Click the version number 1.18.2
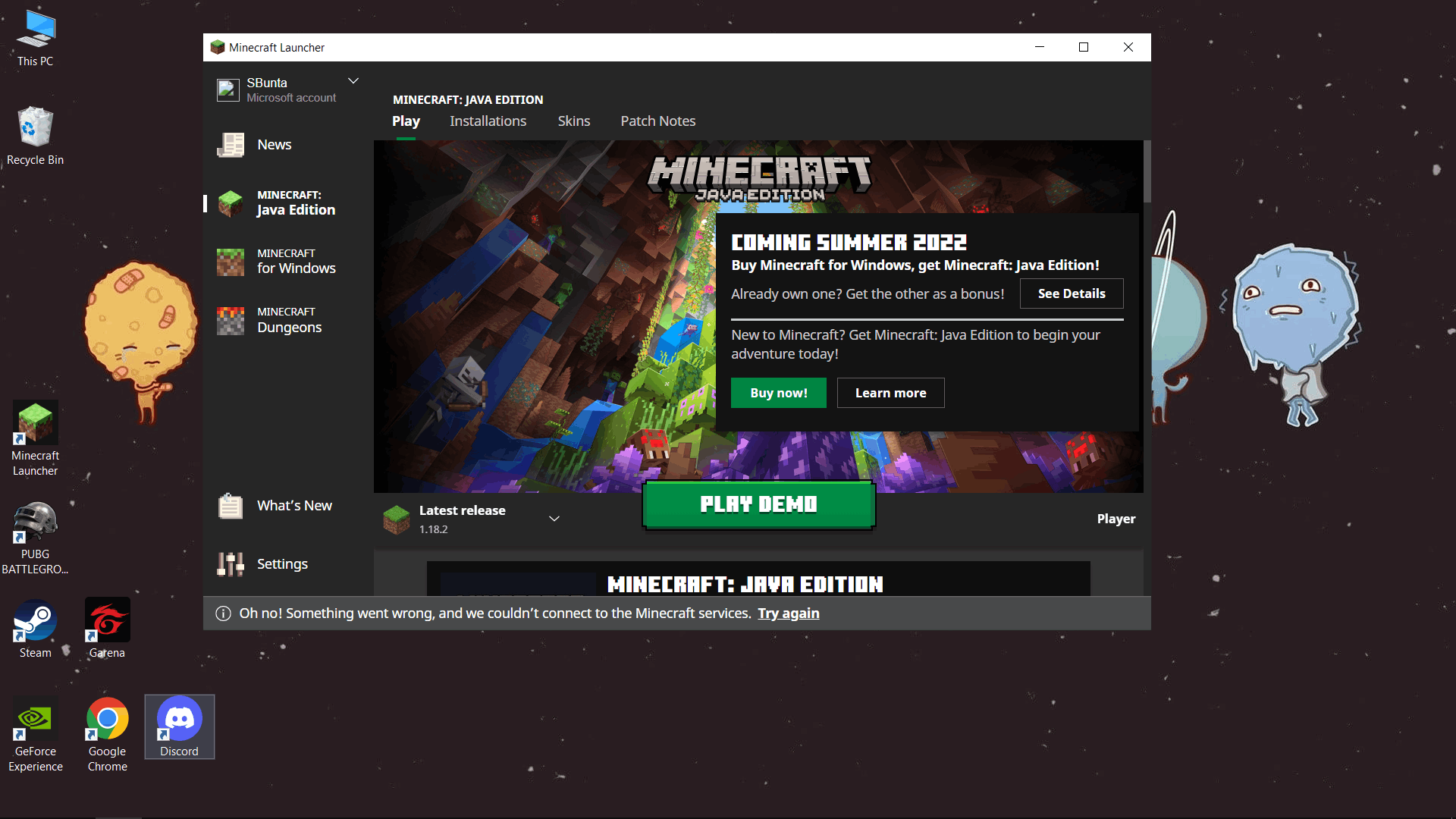Viewport: 1456px width, 819px height. pos(434,529)
